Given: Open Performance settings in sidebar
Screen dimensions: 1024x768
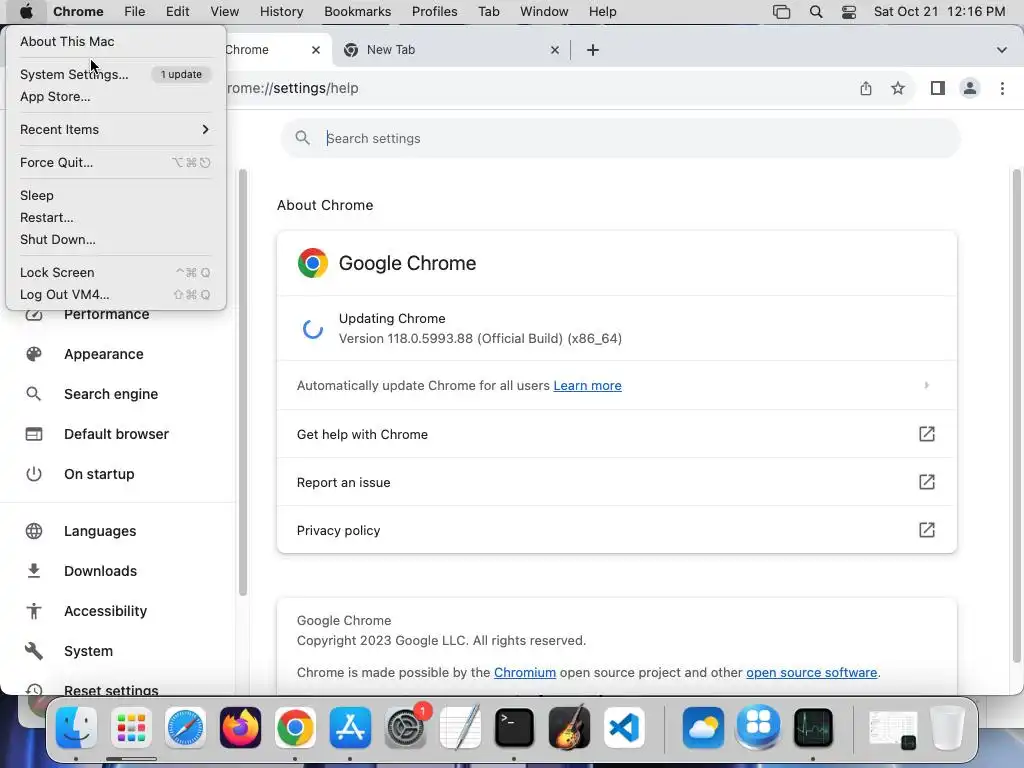Looking at the screenshot, I should point(106,315).
